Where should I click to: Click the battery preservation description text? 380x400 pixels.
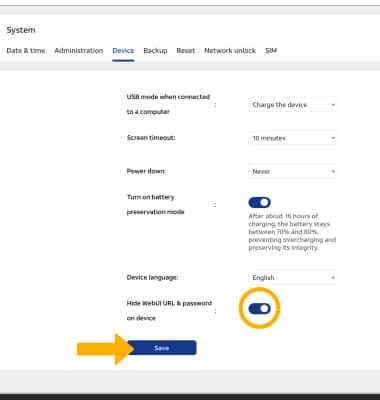[x=292, y=232]
